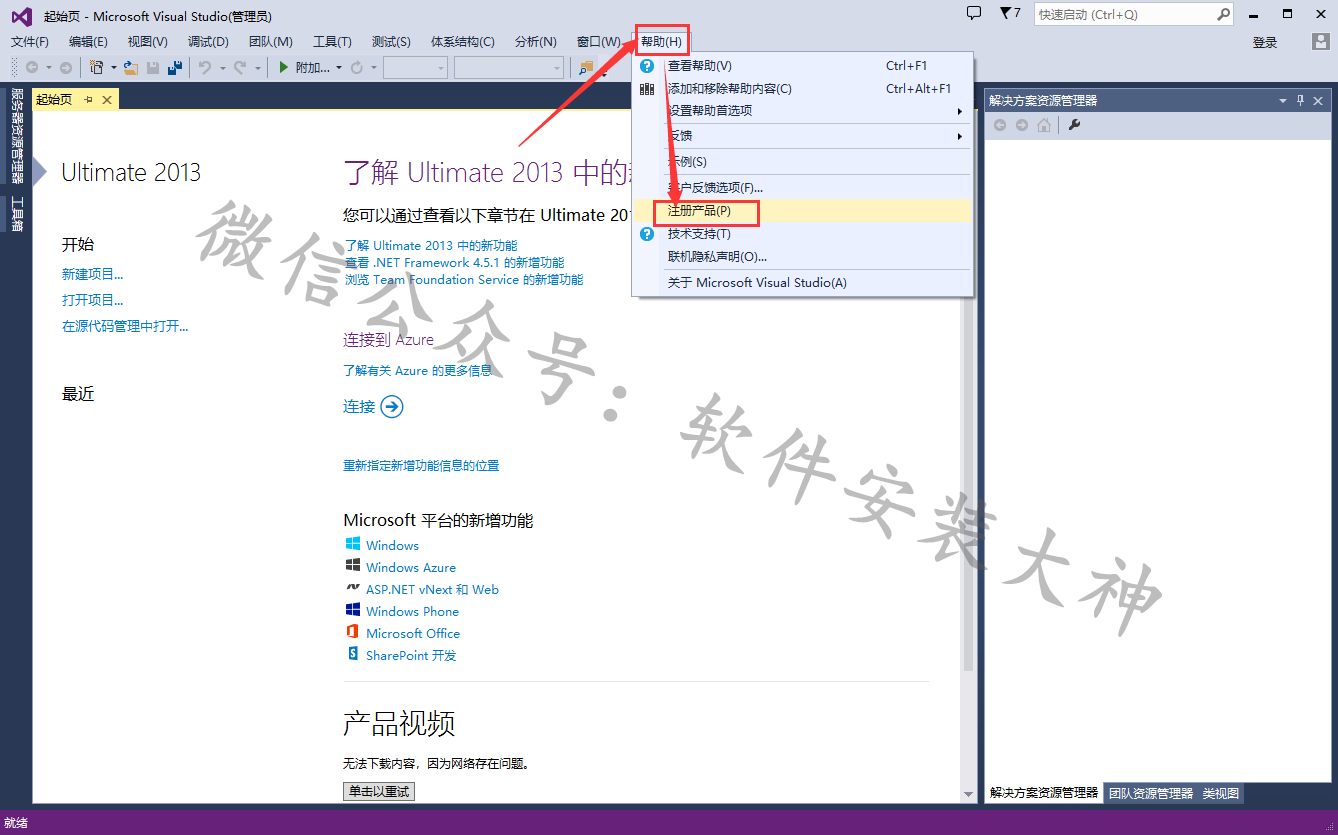Open the dropdown arrow beside New Project icon
The height and width of the screenshot is (835, 1338).
(x=113, y=68)
